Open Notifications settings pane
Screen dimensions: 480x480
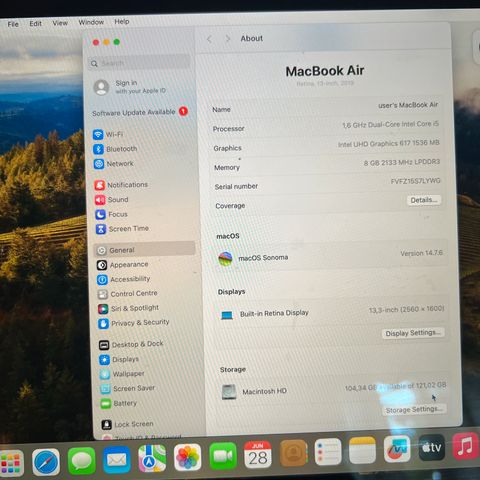click(x=121, y=185)
